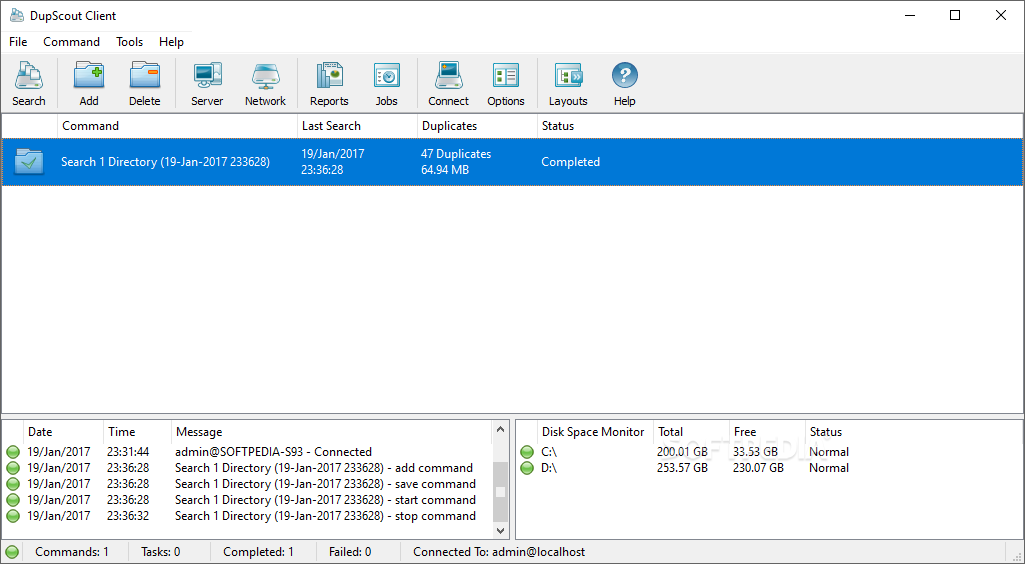Click the green status icon for the D:\ drive
Viewport: 1025px width, 564px height.
pyautogui.click(x=527, y=468)
